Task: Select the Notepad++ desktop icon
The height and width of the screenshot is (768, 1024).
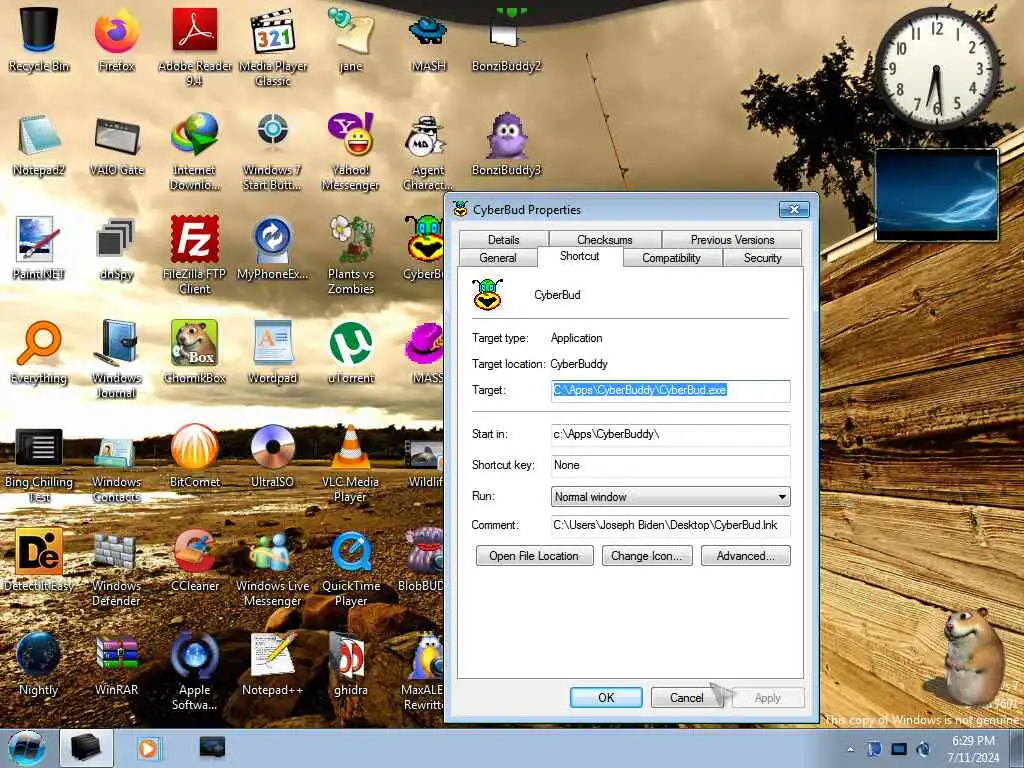Action: point(273,664)
